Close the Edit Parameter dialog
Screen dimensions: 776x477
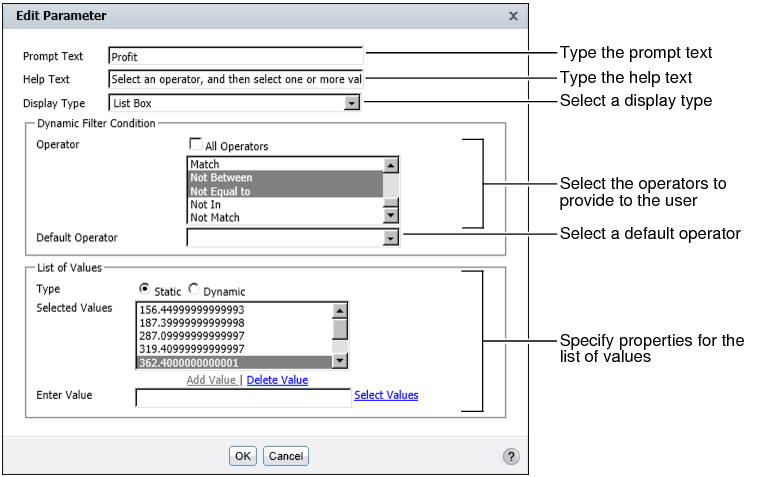pos(513,16)
